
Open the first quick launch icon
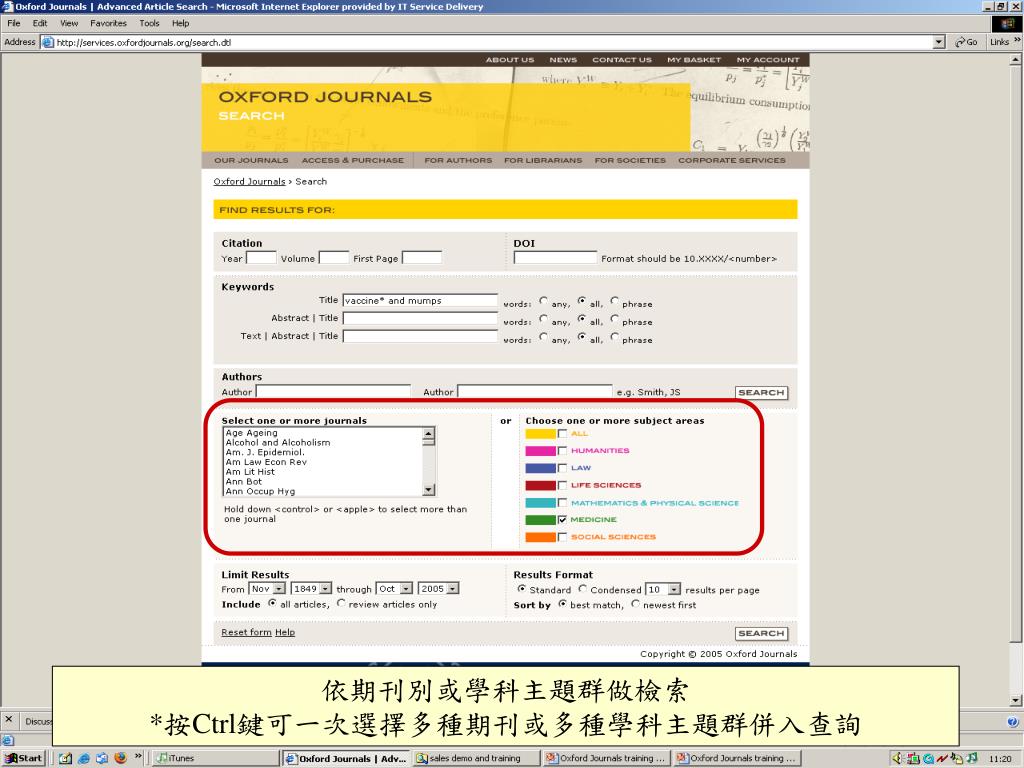(65, 758)
